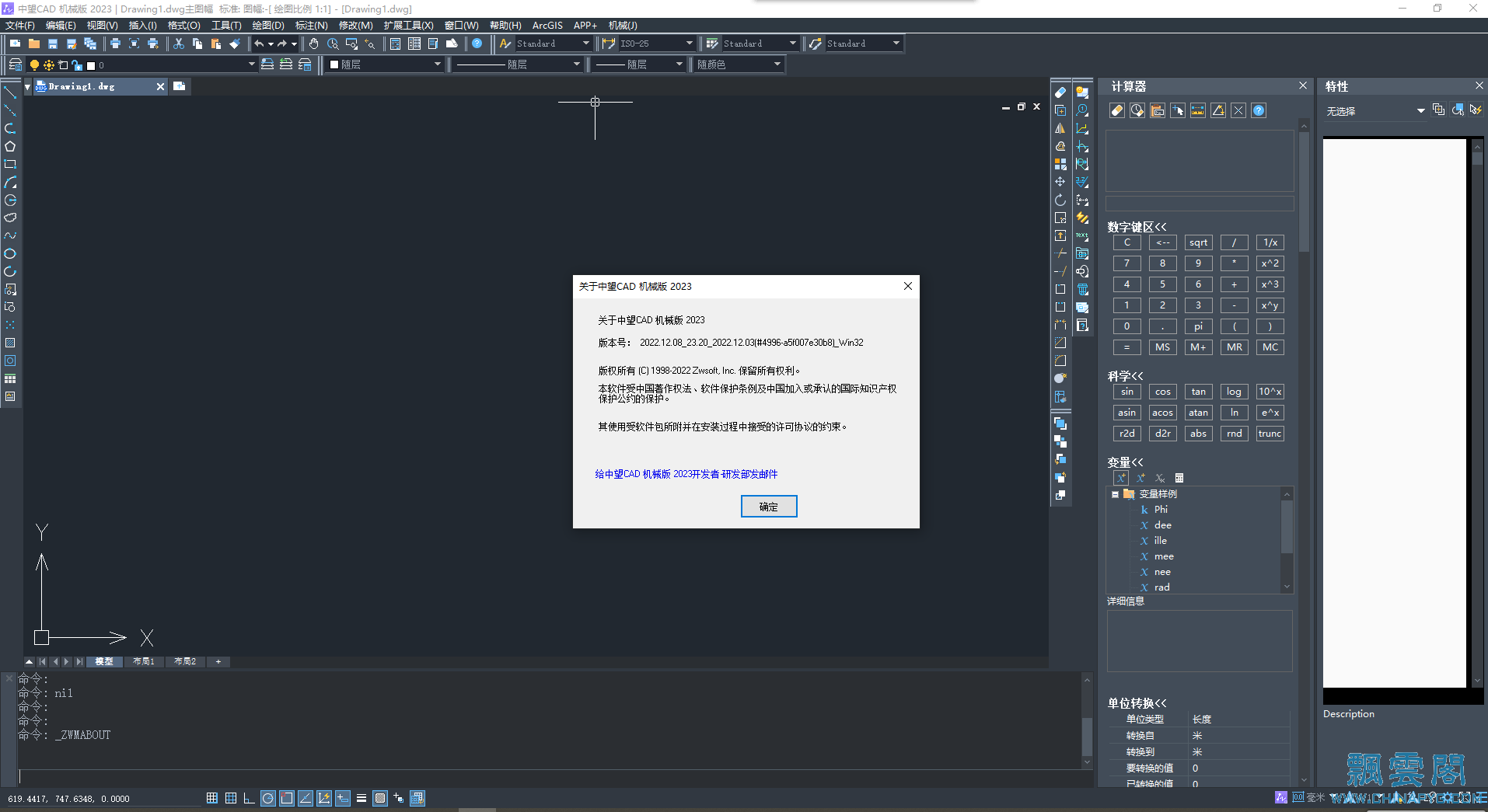Collapse the 变量样例 tree node
1488x812 pixels.
tap(1115, 494)
